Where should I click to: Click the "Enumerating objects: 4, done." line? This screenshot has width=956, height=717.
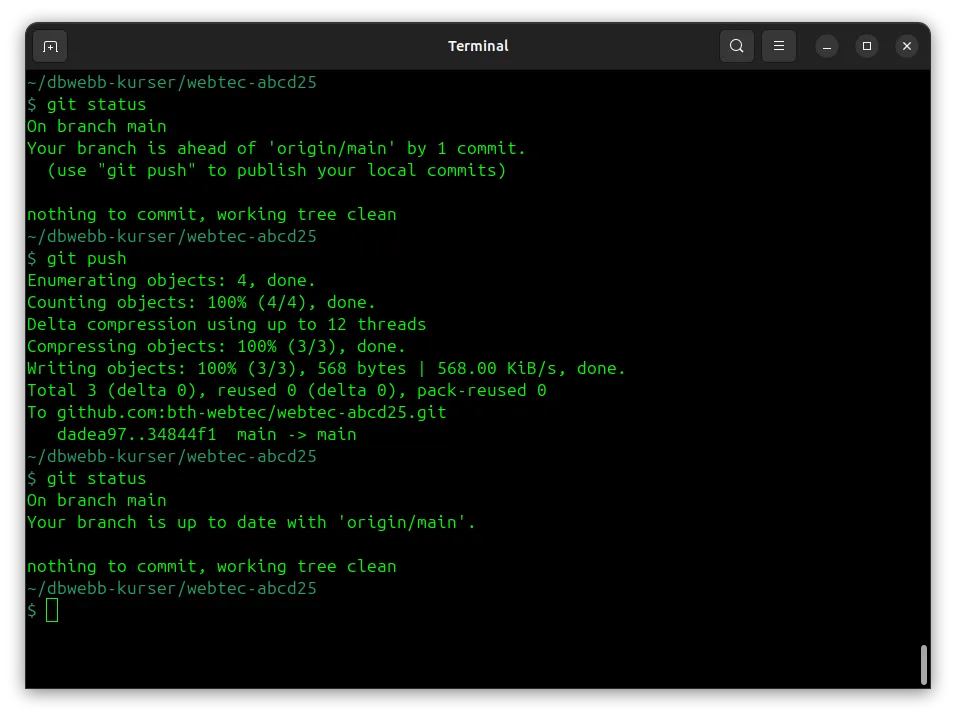[x=171, y=280]
